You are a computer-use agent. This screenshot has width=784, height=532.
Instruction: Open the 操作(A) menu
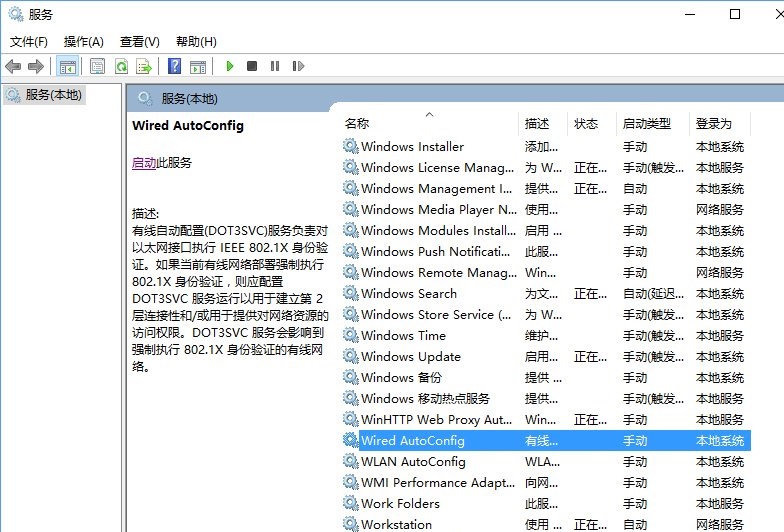pos(83,41)
